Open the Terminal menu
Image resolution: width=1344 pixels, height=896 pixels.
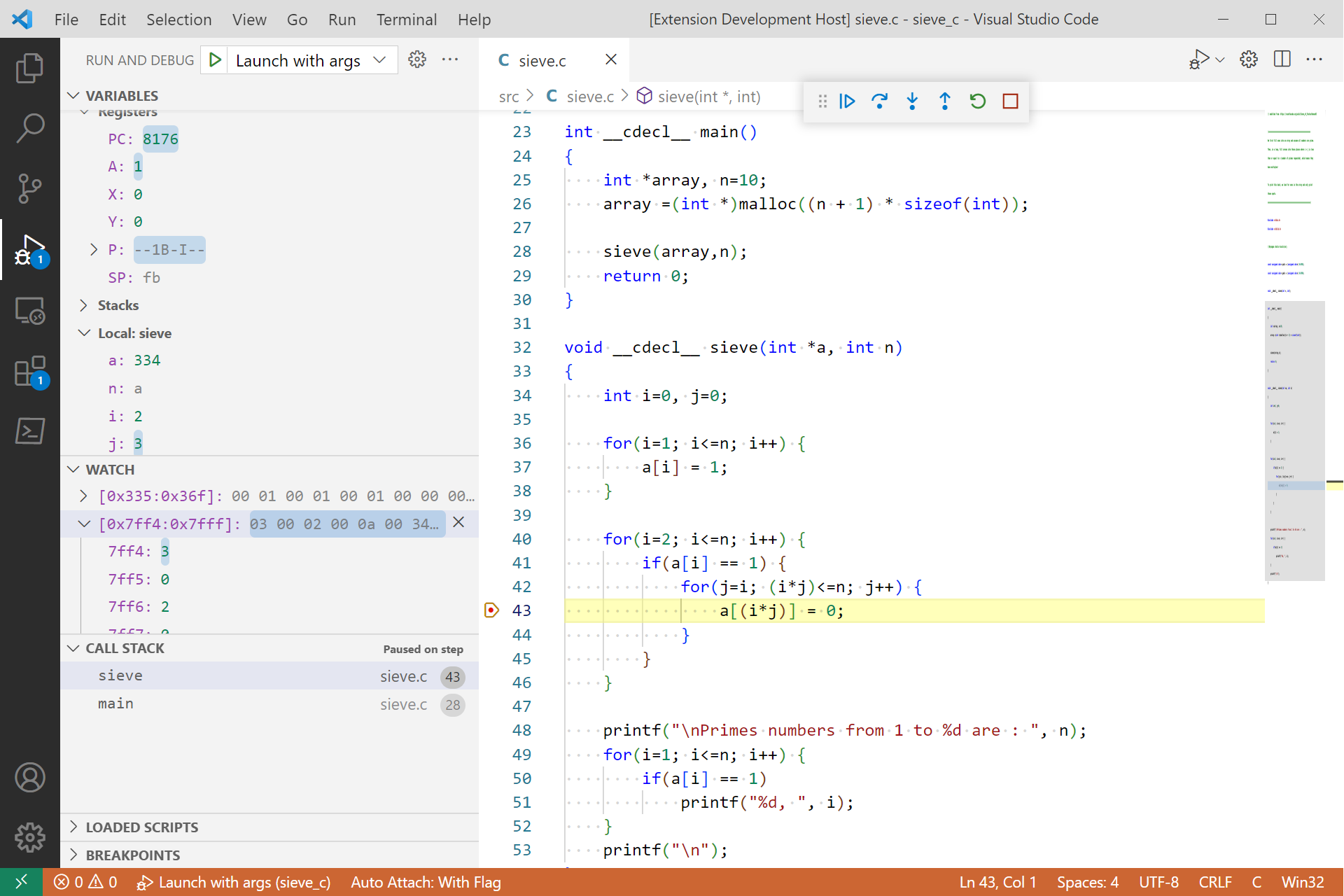coord(406,20)
